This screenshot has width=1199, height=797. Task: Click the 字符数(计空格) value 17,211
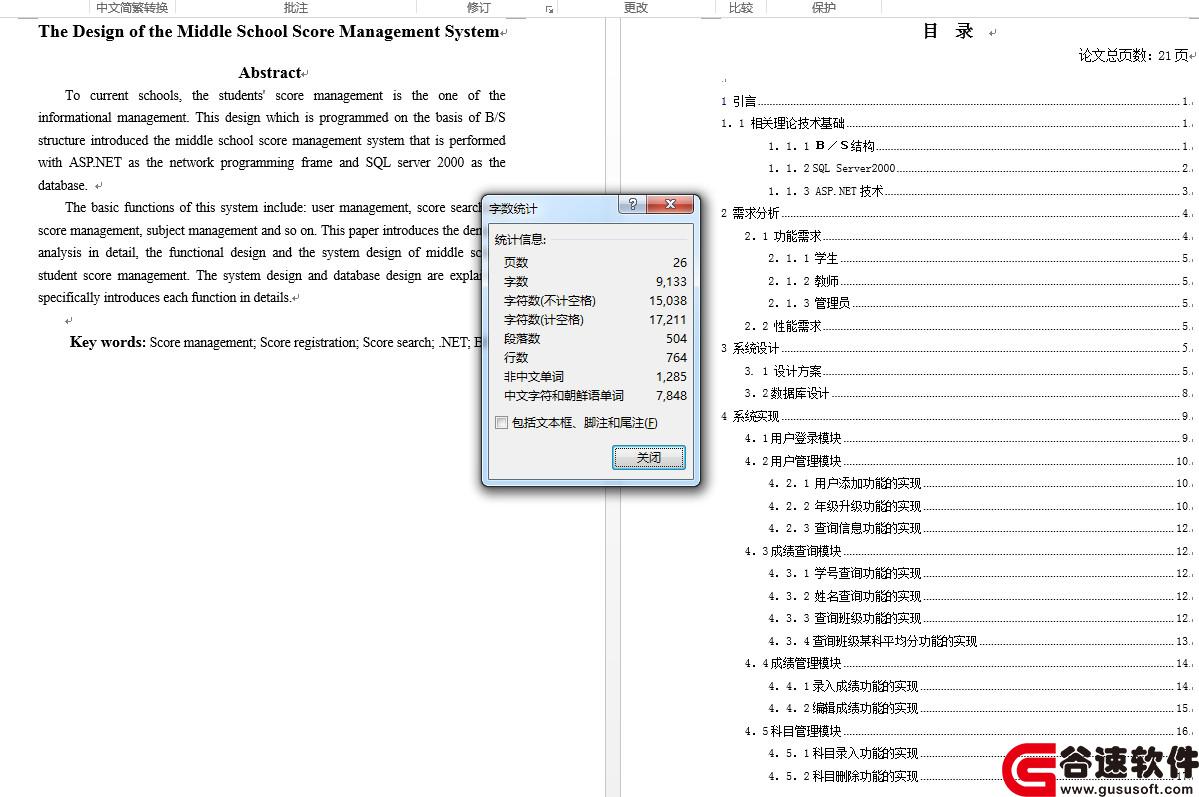point(668,320)
